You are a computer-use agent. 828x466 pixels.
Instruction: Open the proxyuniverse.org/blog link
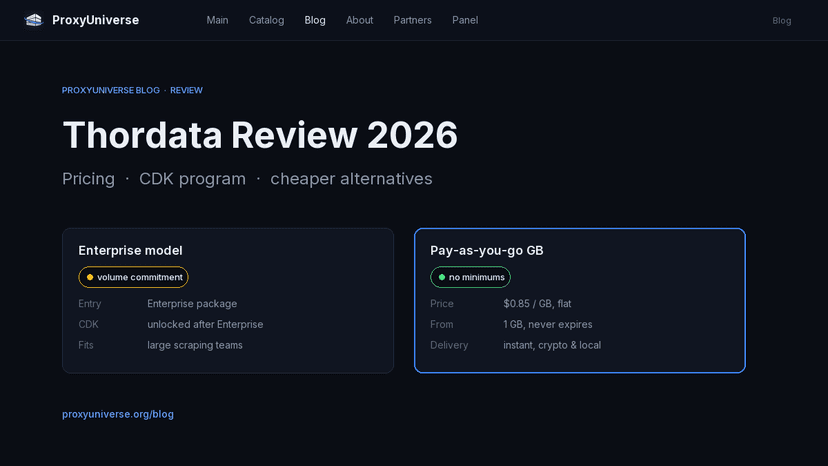(118, 414)
